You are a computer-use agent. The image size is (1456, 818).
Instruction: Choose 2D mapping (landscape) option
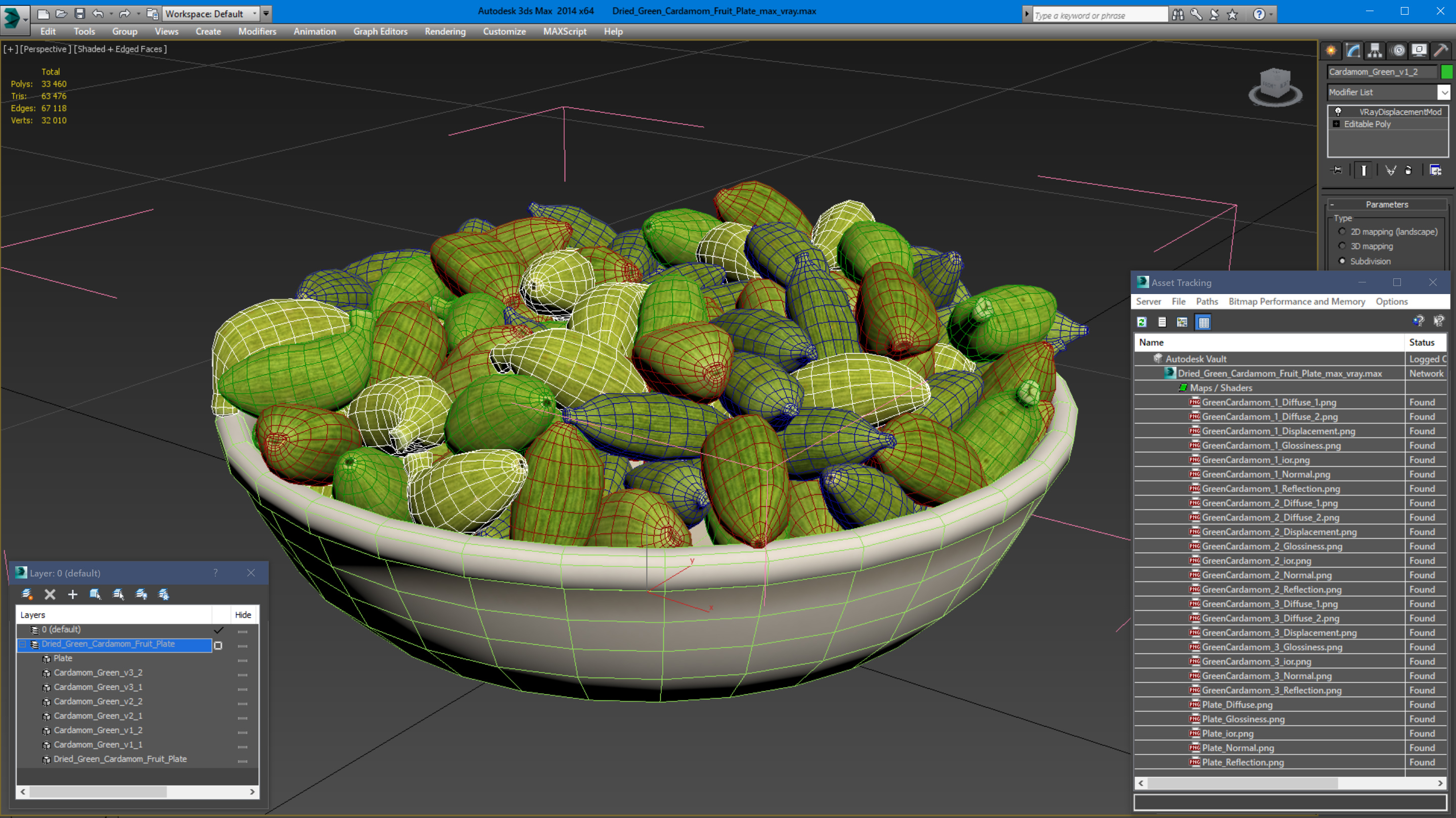(1342, 231)
